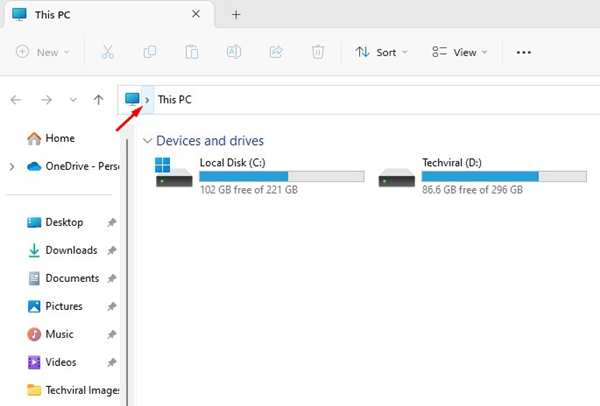Select Pictures label in the sidebar
The width and height of the screenshot is (600, 406).
(x=64, y=306)
